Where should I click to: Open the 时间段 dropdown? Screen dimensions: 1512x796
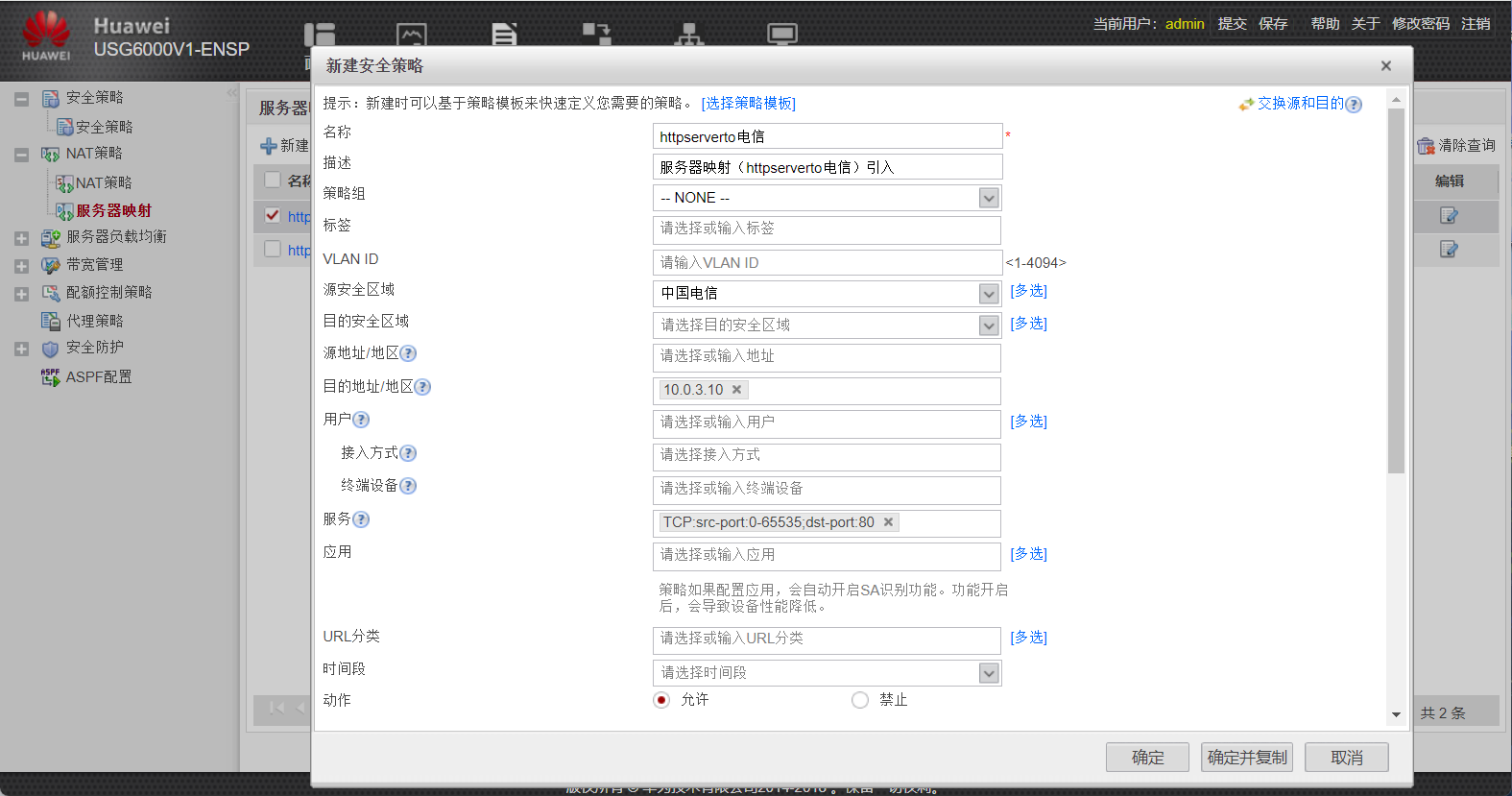tap(989, 673)
